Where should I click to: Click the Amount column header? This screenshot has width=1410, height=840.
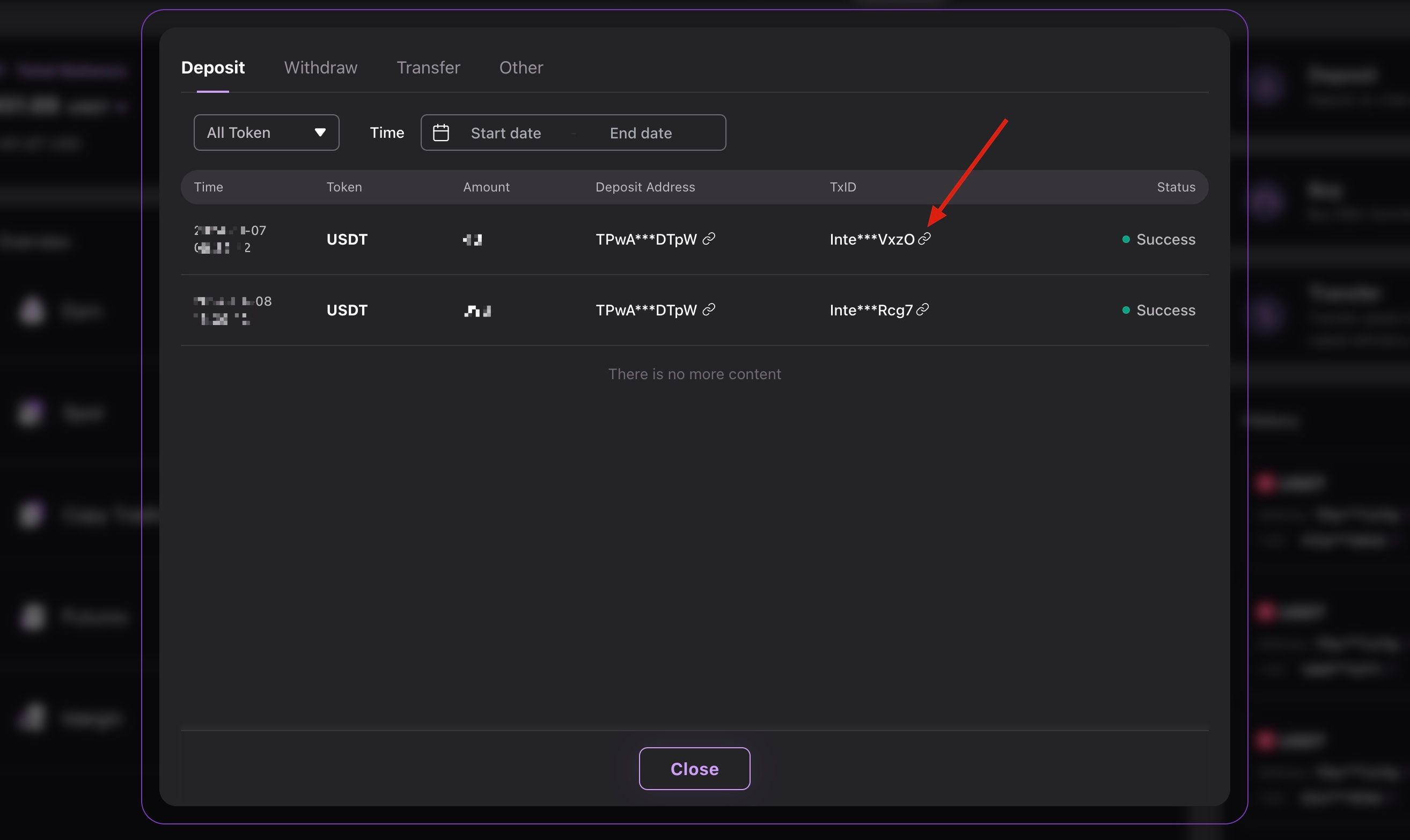pos(486,187)
